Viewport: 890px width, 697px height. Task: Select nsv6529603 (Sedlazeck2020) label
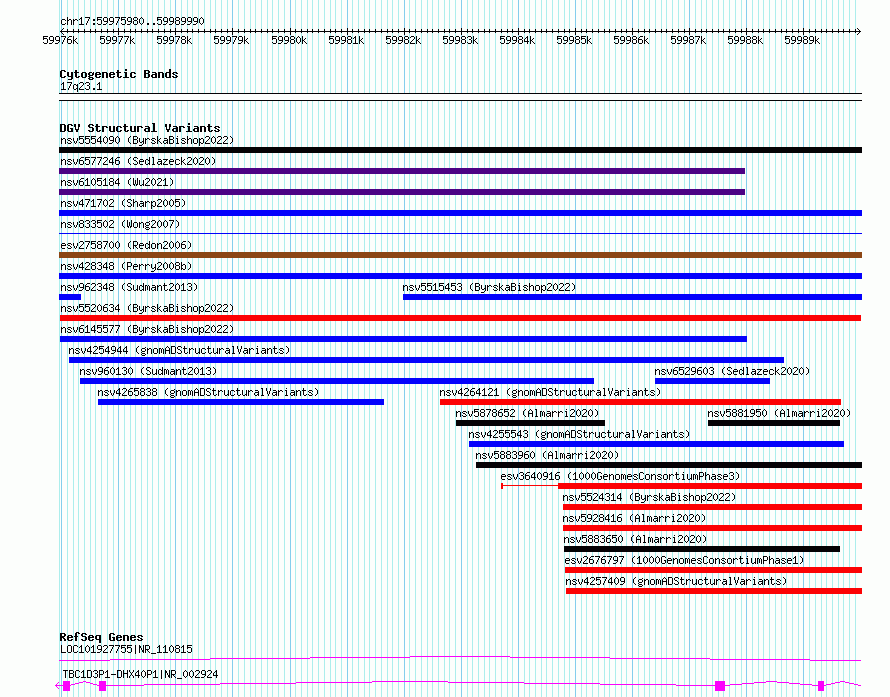(x=732, y=371)
